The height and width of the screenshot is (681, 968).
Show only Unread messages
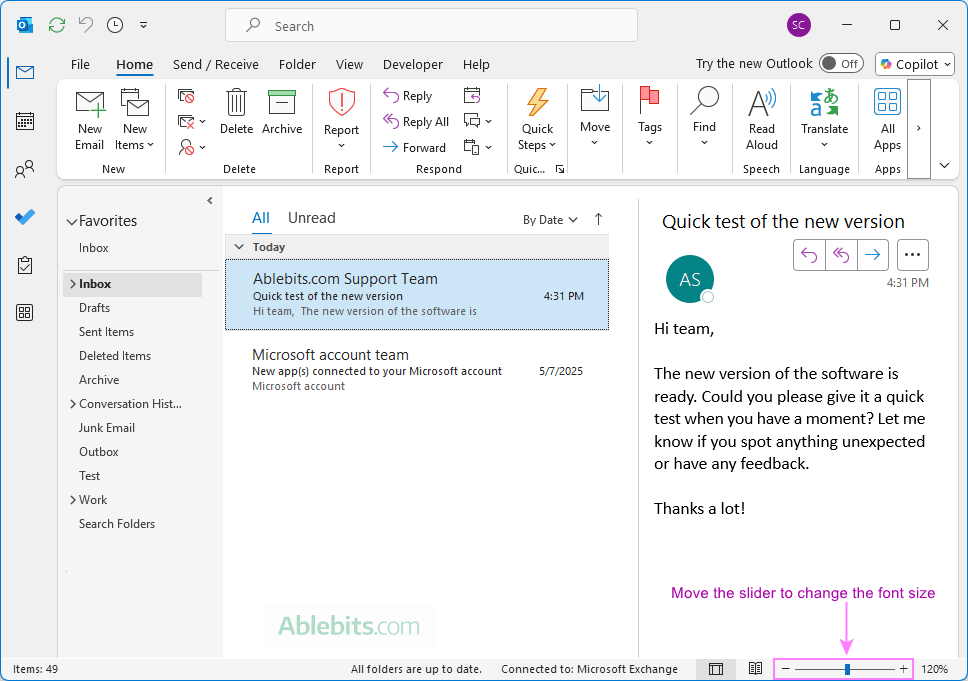click(312, 218)
